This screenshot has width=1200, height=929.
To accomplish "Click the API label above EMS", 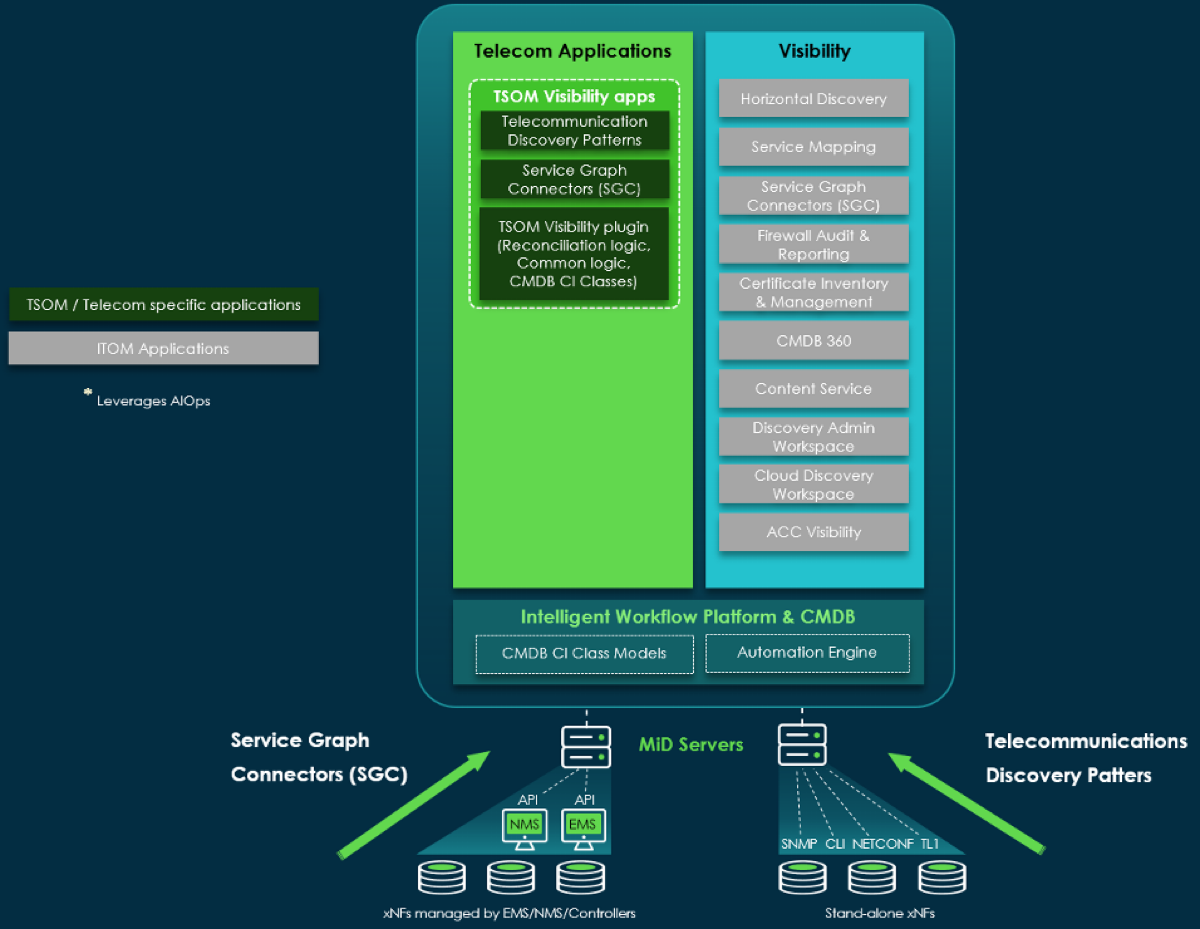I will pyautogui.click(x=585, y=800).
